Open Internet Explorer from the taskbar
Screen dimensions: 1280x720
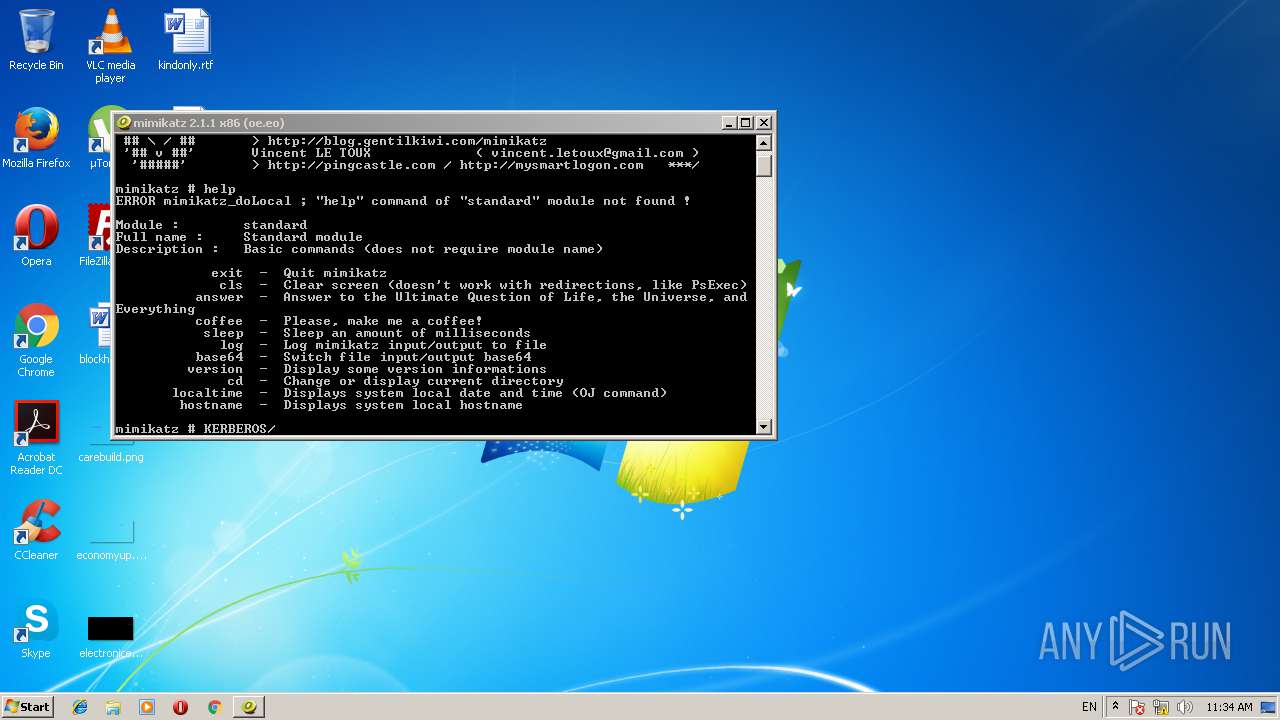80,707
